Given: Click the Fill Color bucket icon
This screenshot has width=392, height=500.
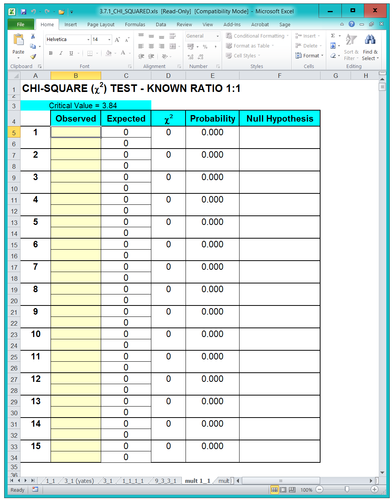Looking at the screenshot, I should click(x=108, y=53).
